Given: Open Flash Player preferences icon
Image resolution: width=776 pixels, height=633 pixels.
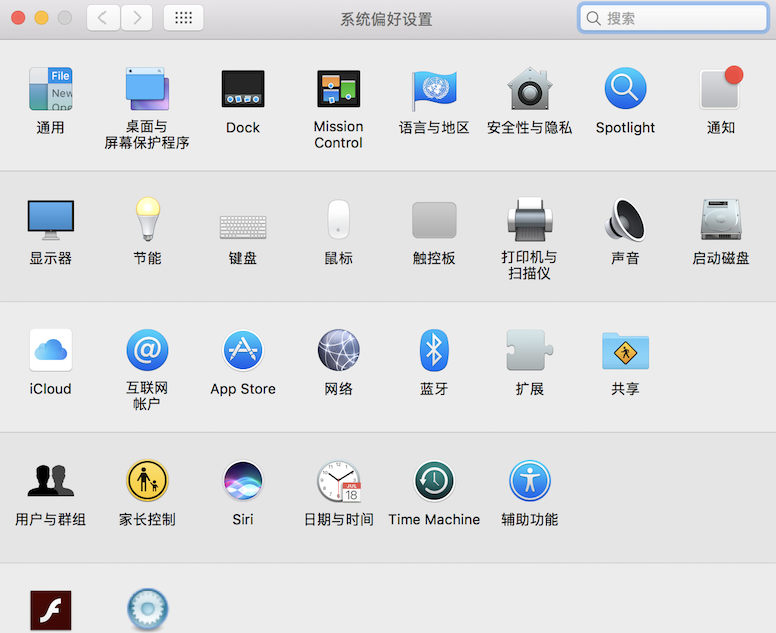Looking at the screenshot, I should [x=50, y=611].
